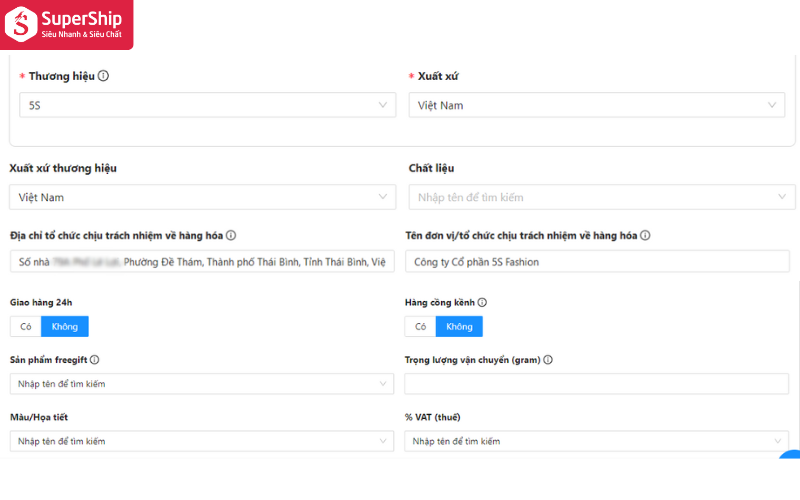Click info icon next to Thương hiệu
The height and width of the screenshot is (500, 800).
pos(104,76)
